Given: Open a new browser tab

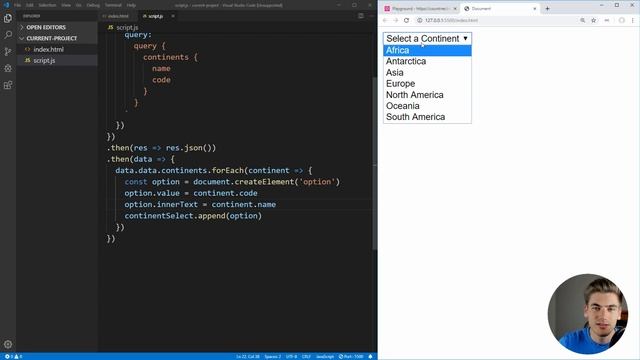Looking at the screenshot, I should (x=547, y=8).
